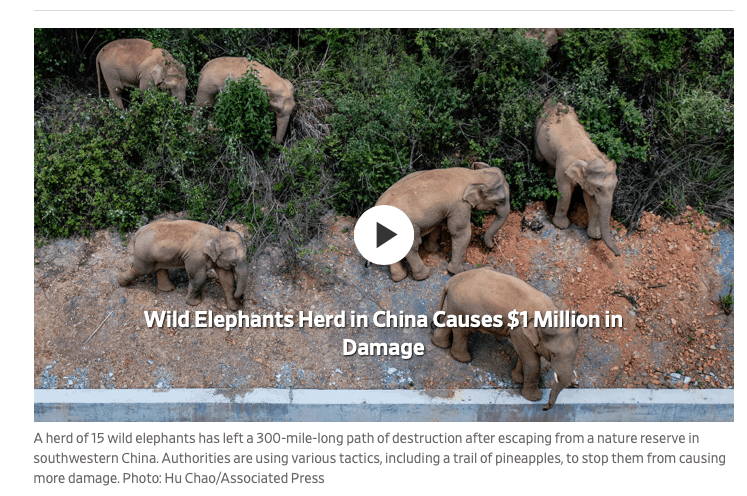Click the photo credit 'Hu Chao/Associated Press'

[x=244, y=478]
